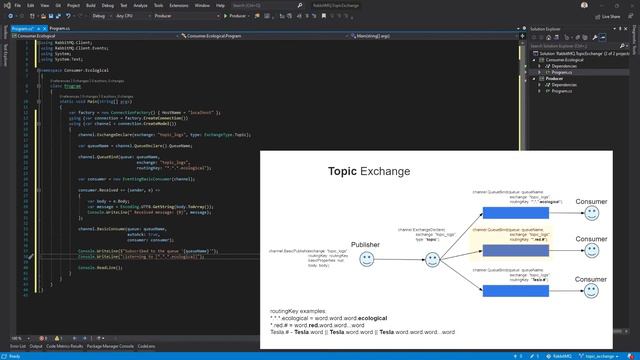Toggle Show All Files in Solution Explorer
640x360 pixels.
coord(585,38)
